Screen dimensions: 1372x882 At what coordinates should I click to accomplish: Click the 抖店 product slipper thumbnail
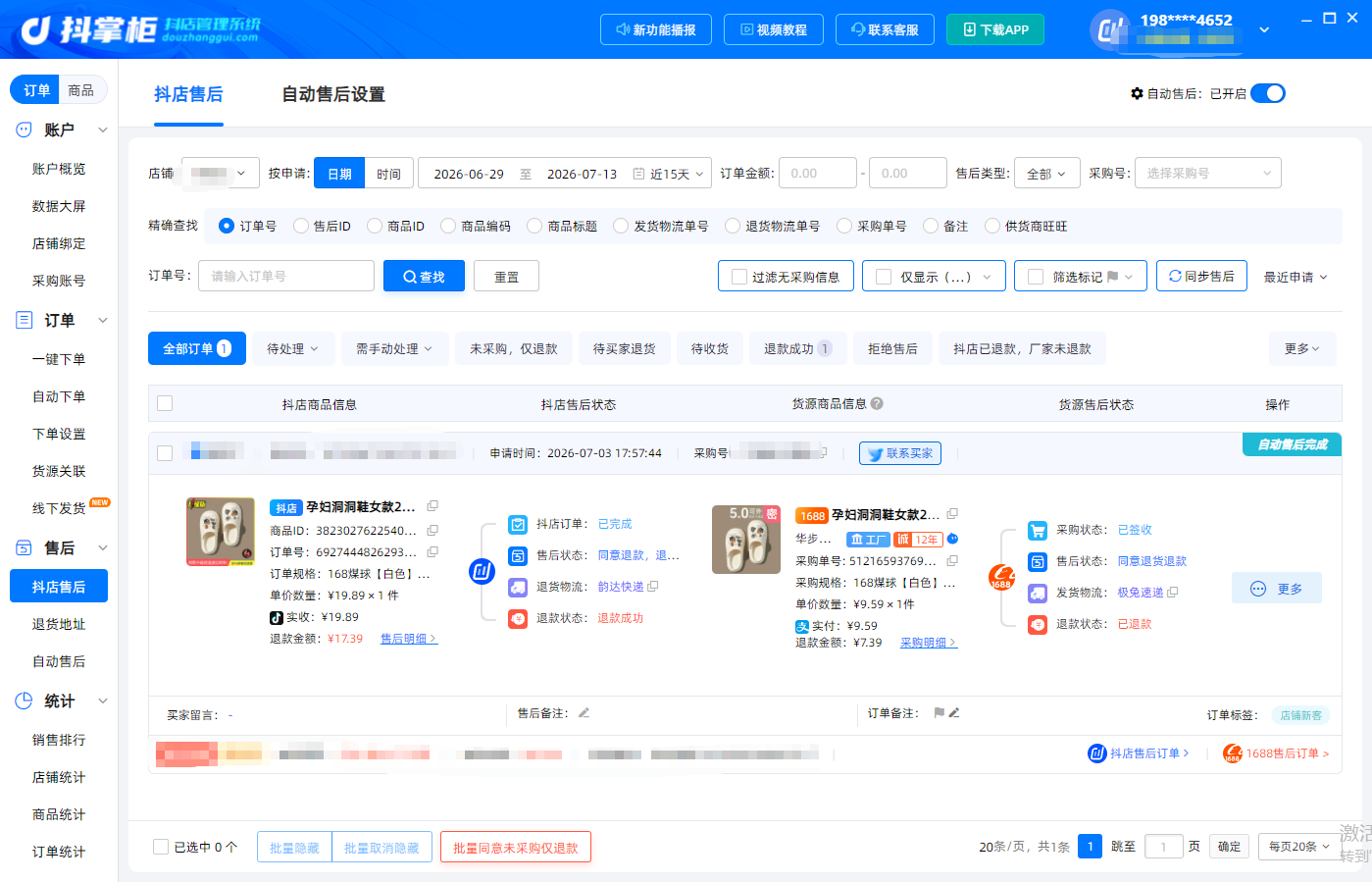pyautogui.click(x=221, y=532)
